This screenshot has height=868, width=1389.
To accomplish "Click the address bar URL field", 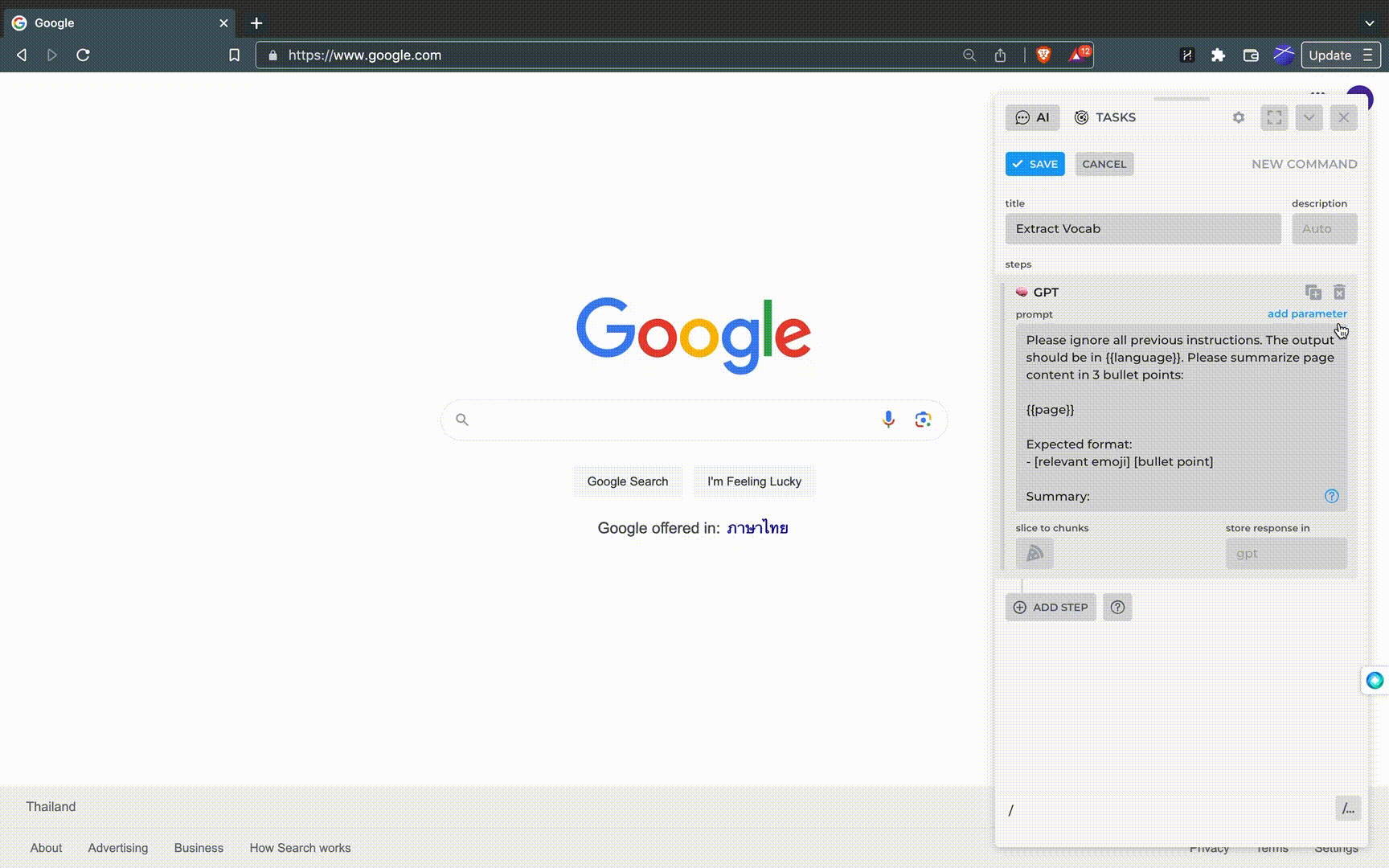I will (611, 55).
